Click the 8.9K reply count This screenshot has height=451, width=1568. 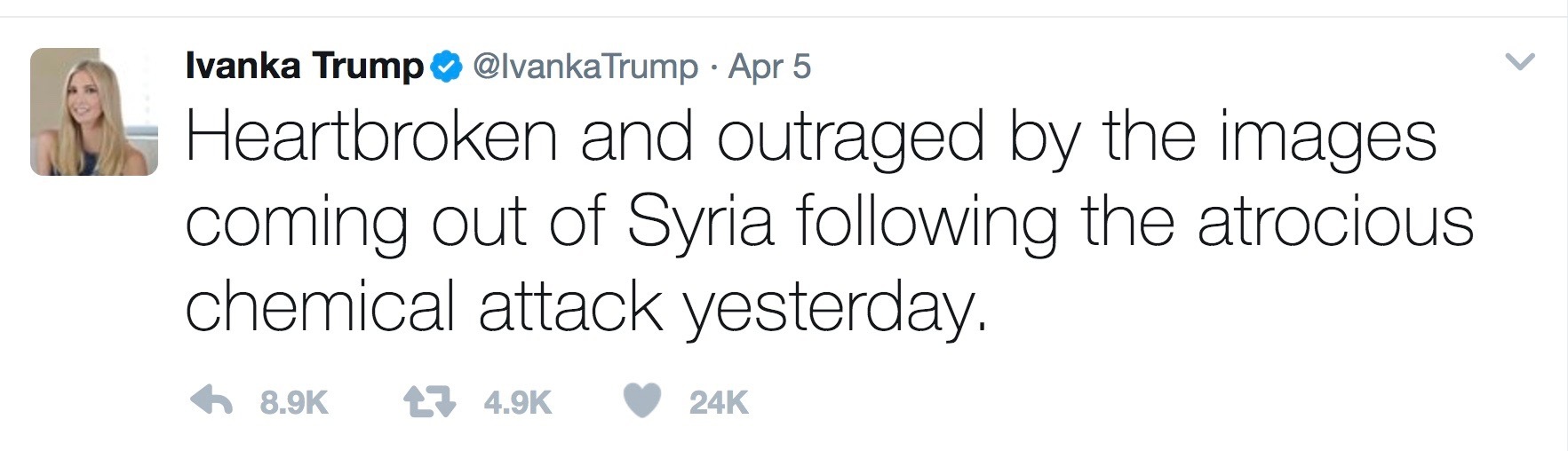[x=294, y=403]
